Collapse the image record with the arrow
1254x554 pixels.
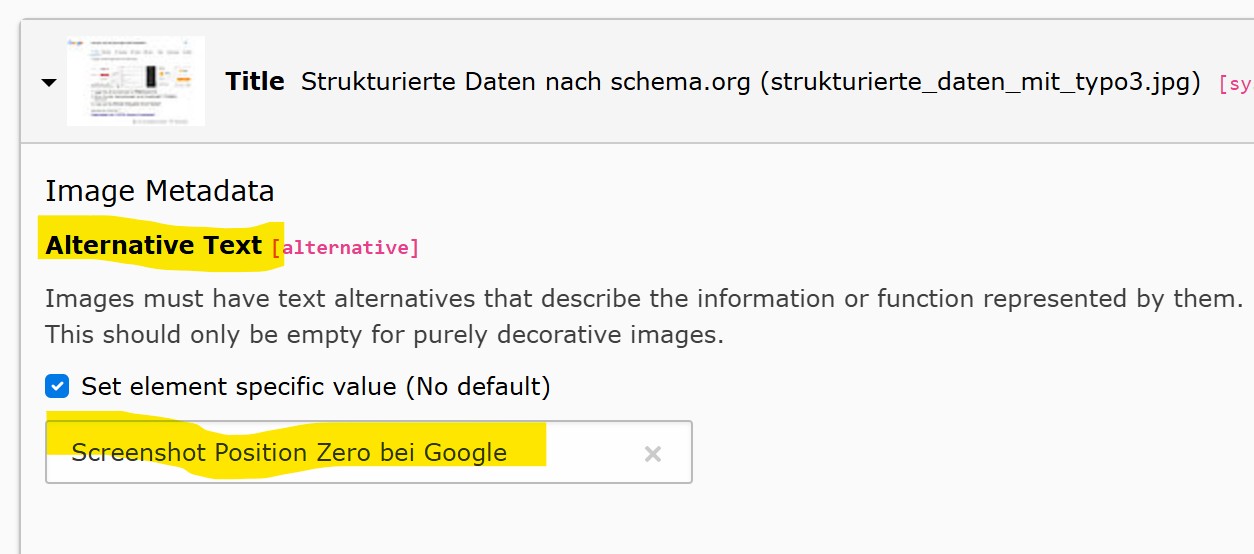(x=49, y=83)
